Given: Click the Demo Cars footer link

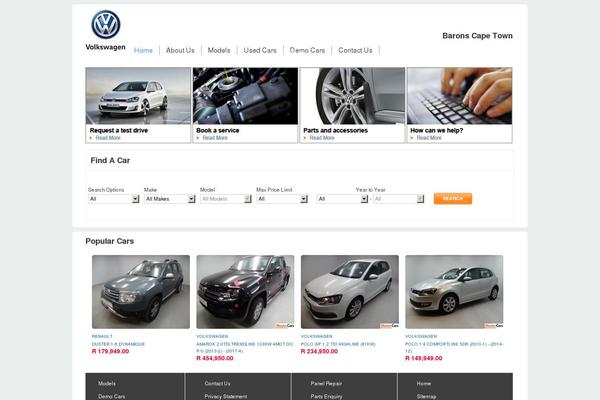Looking at the screenshot, I should (111, 397).
